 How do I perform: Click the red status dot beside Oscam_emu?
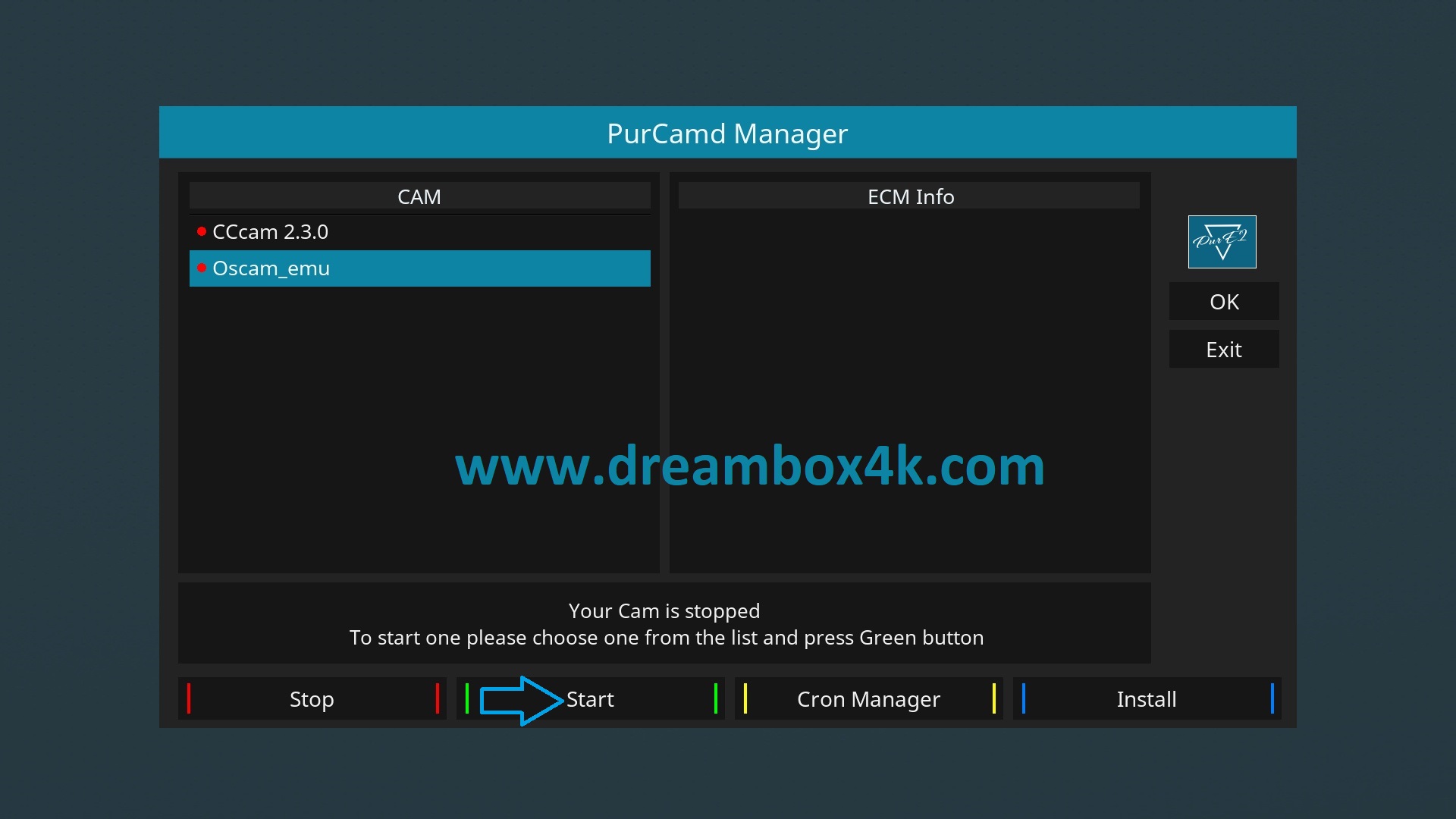[202, 268]
